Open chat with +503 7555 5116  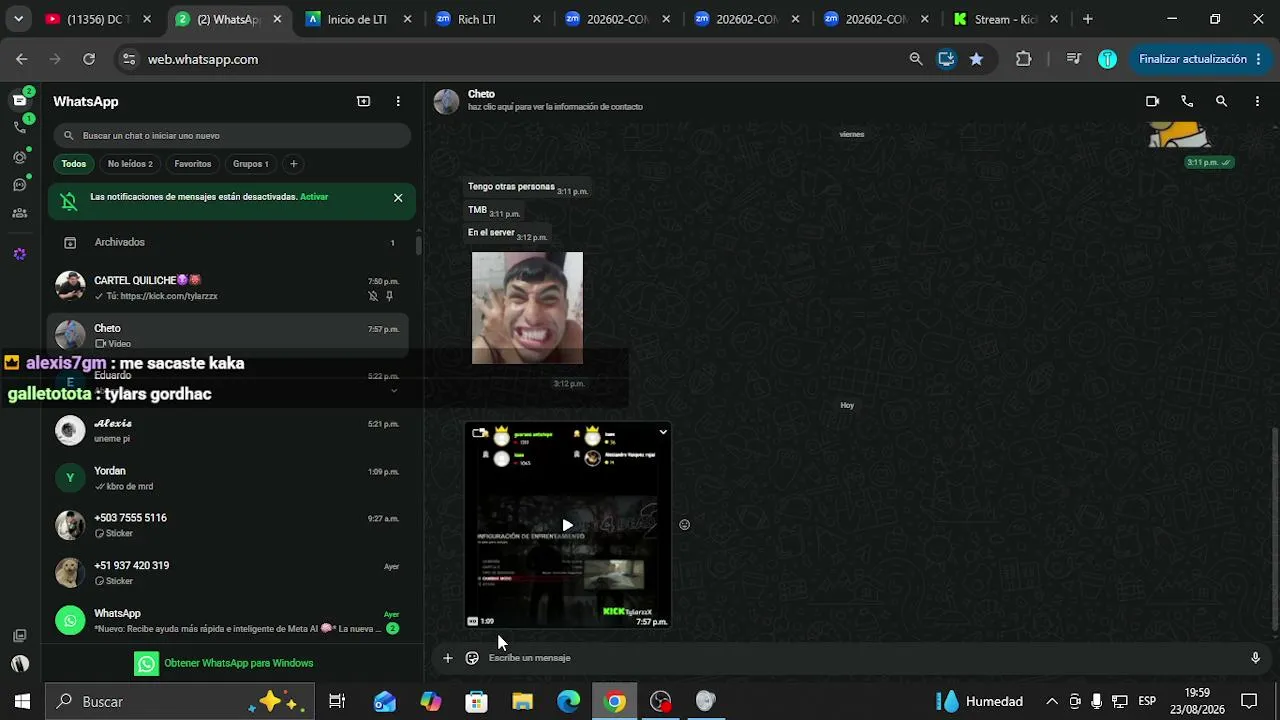tap(228, 525)
